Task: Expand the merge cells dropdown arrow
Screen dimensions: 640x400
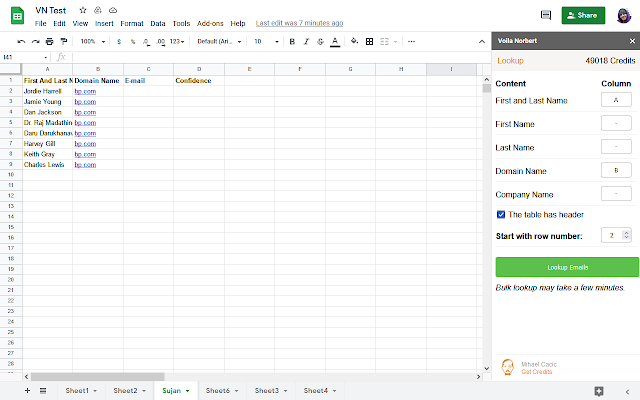Action: [x=395, y=42]
